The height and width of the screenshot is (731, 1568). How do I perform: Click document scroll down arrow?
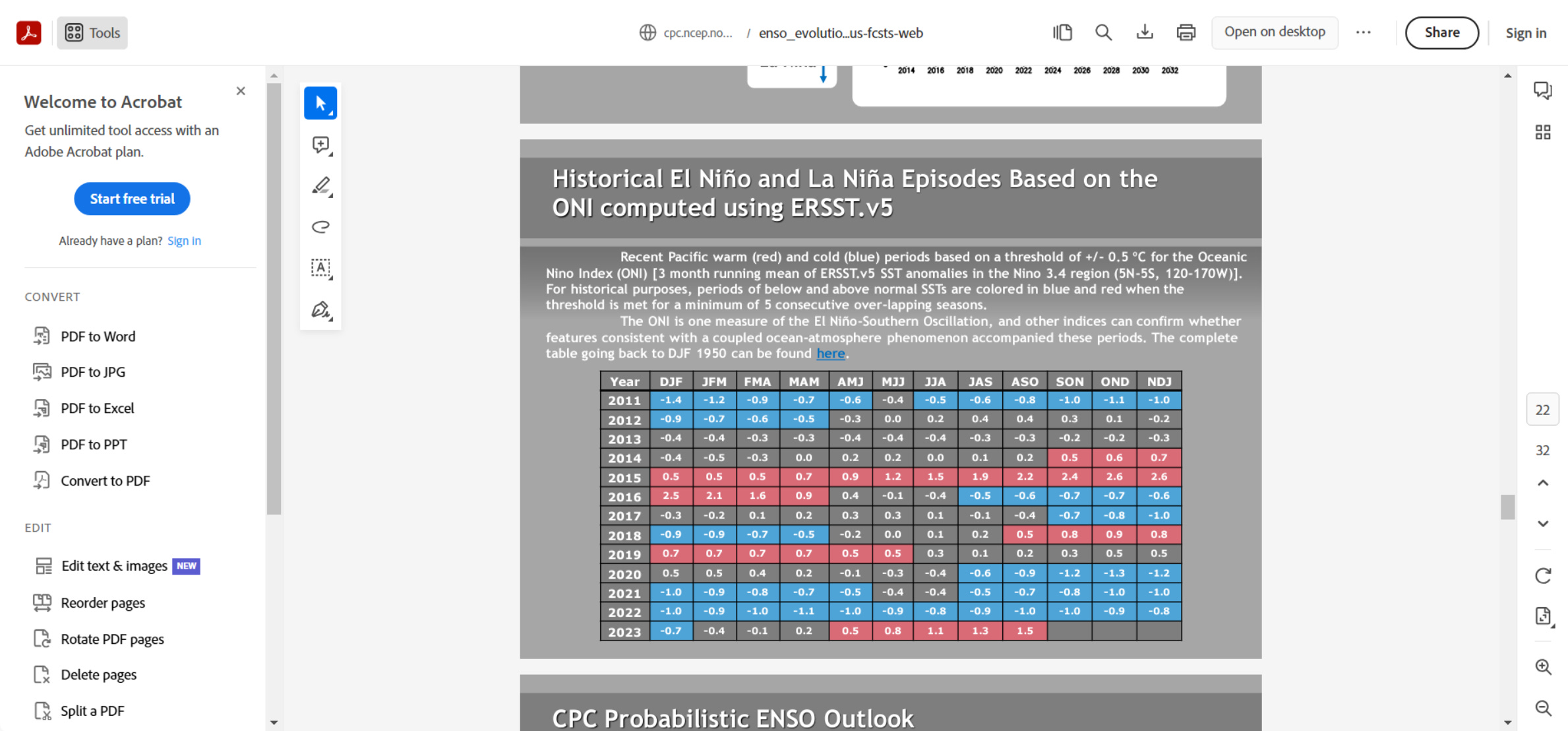pyautogui.click(x=1507, y=723)
